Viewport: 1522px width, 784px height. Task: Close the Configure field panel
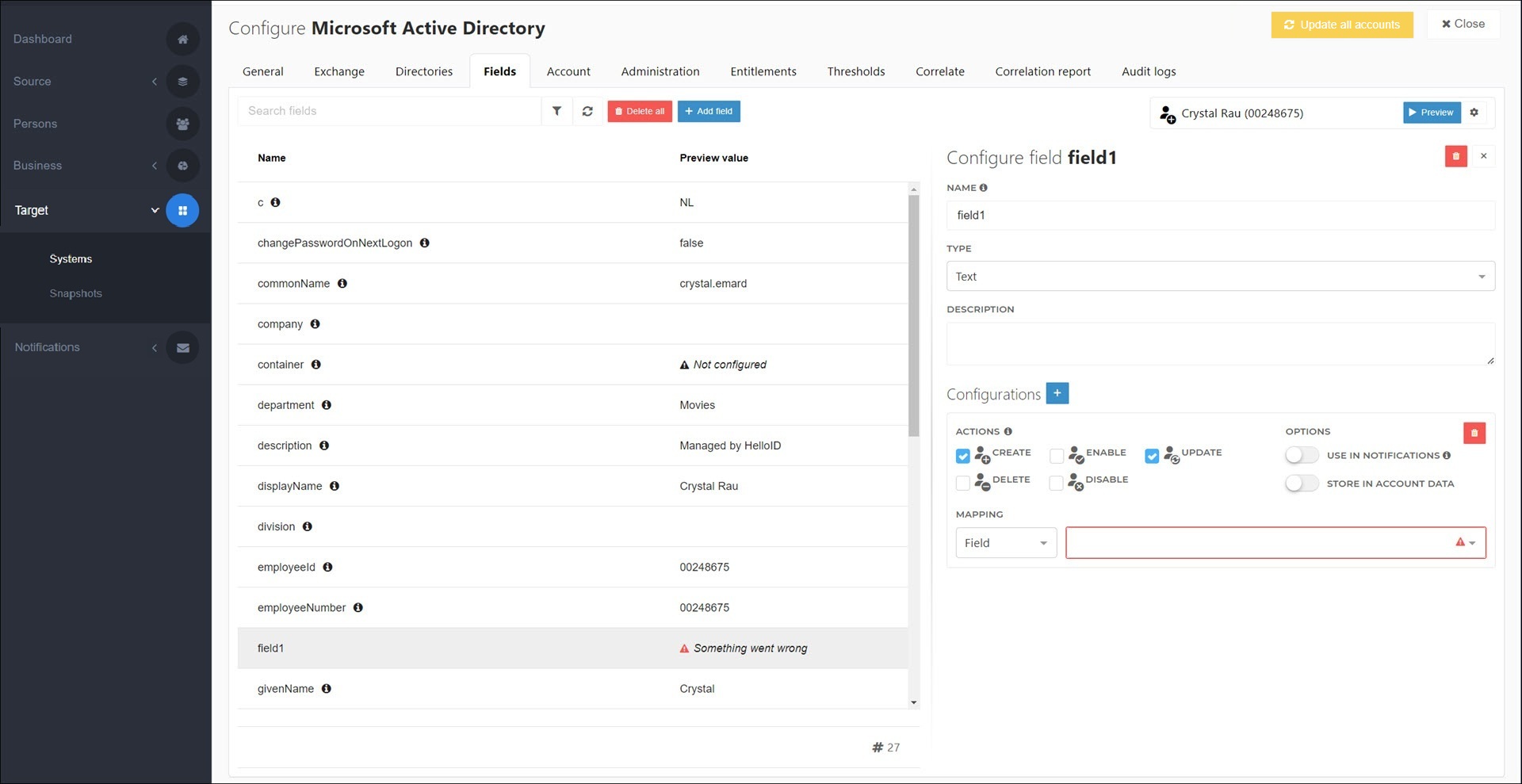[1483, 156]
